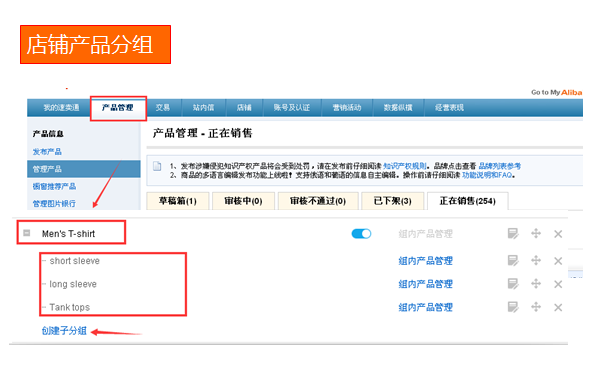
Task: Delete the short sleeve subgroup with X
Action: (558, 261)
